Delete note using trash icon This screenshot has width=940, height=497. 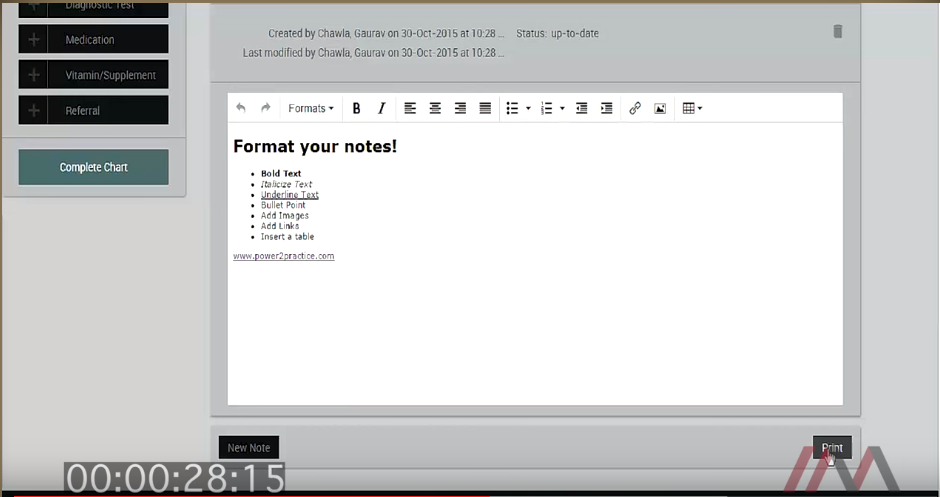(x=838, y=32)
